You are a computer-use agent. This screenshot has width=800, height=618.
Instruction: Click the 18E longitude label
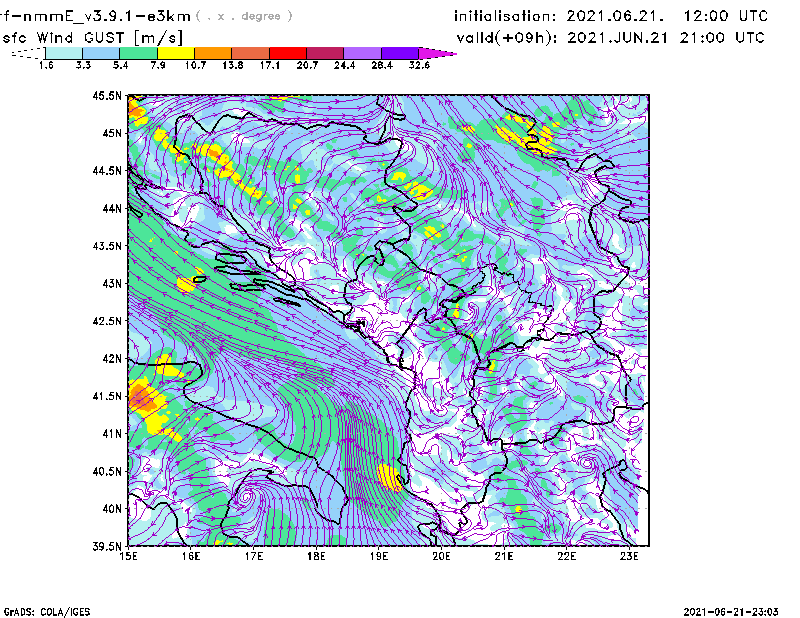(316, 556)
